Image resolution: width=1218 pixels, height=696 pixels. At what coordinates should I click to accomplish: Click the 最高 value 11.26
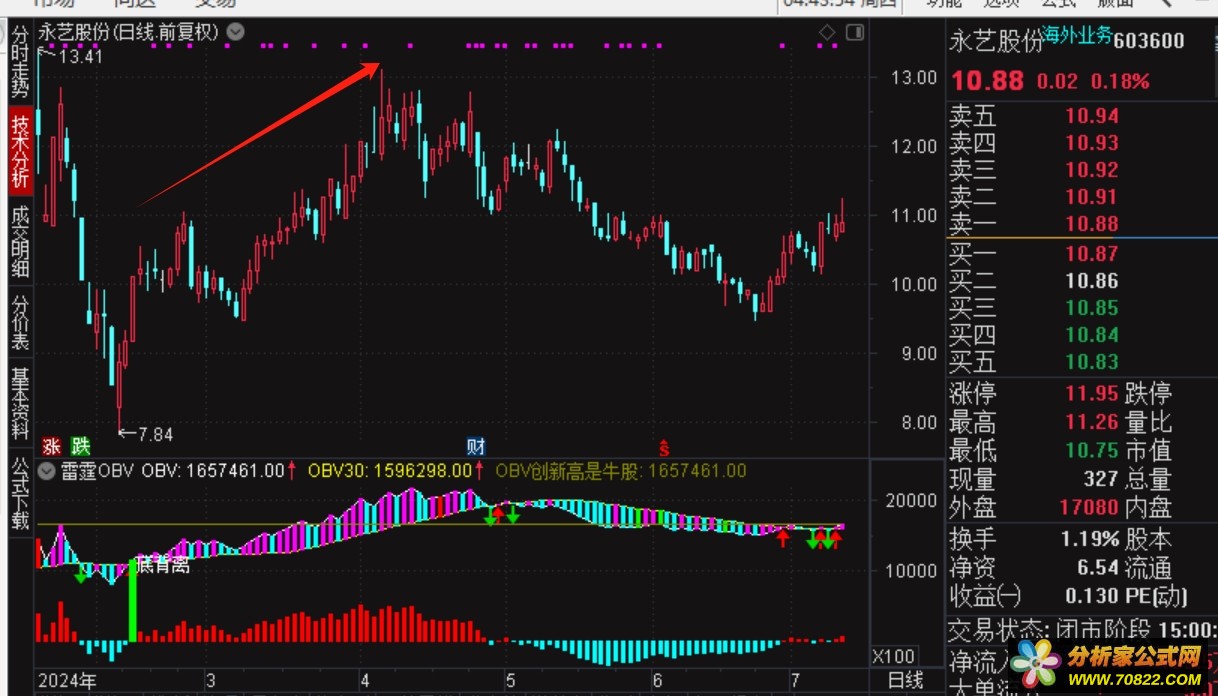1091,422
